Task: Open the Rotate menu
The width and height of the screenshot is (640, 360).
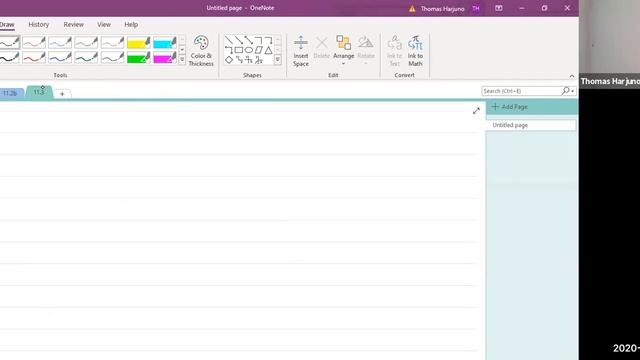Action: pyautogui.click(x=366, y=50)
